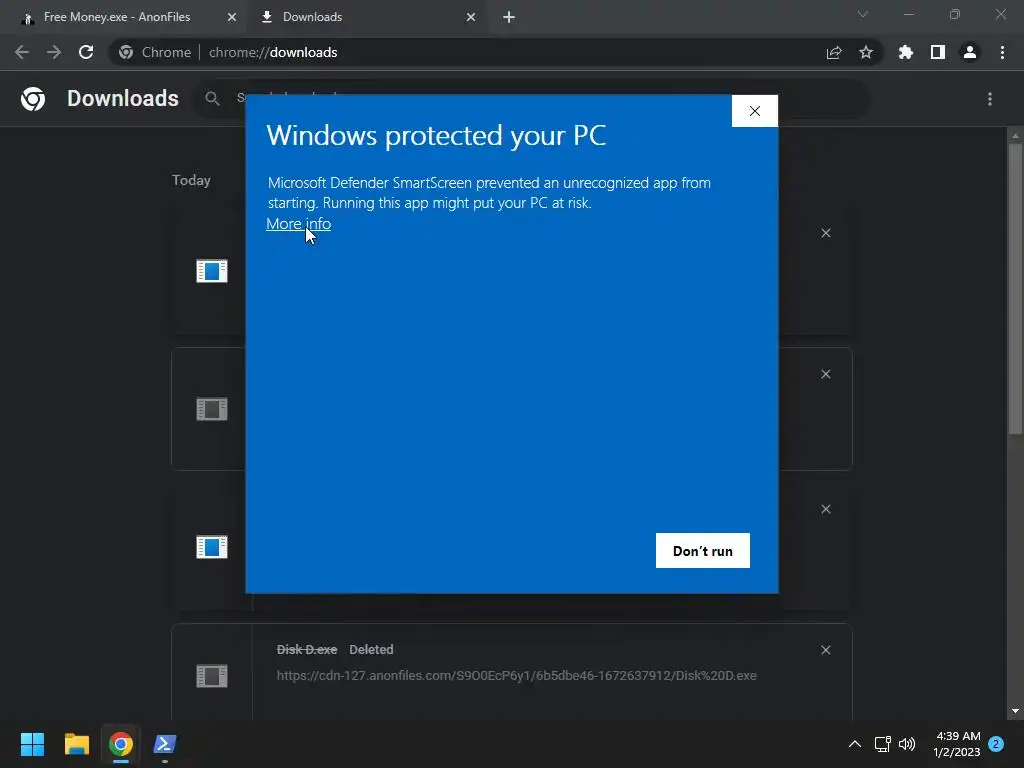Open a new browser tab
Viewport: 1024px width, 768px height.
pyautogui.click(x=509, y=17)
